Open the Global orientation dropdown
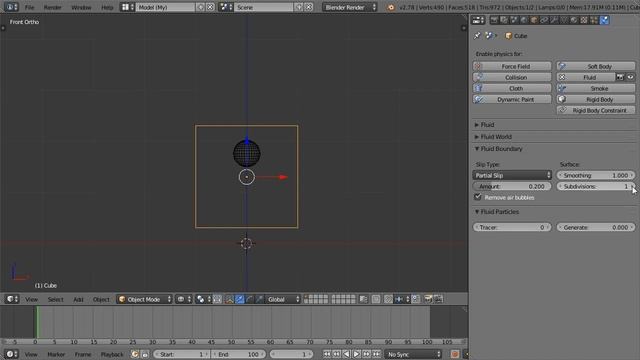This screenshot has width=640, height=360. tap(283, 299)
